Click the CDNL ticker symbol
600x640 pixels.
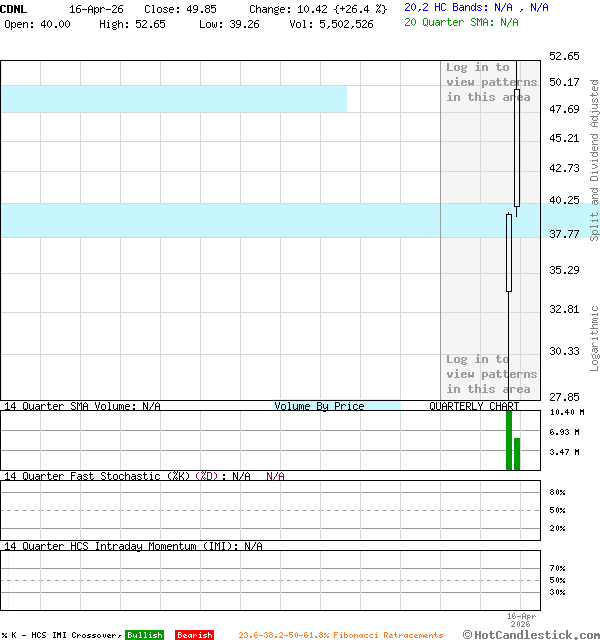click(14, 8)
